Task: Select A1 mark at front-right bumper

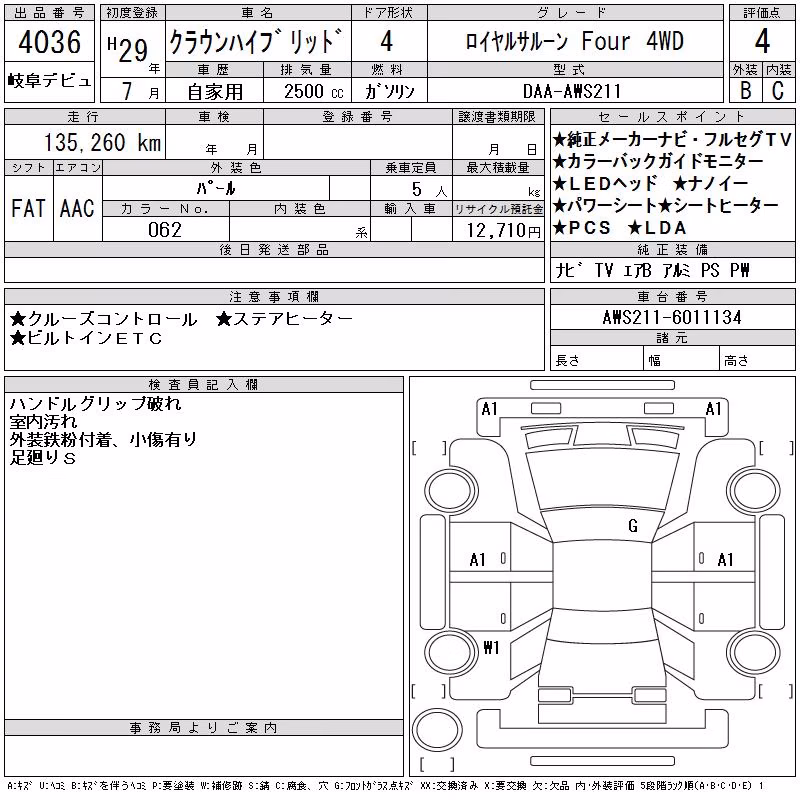Action: 713,409
